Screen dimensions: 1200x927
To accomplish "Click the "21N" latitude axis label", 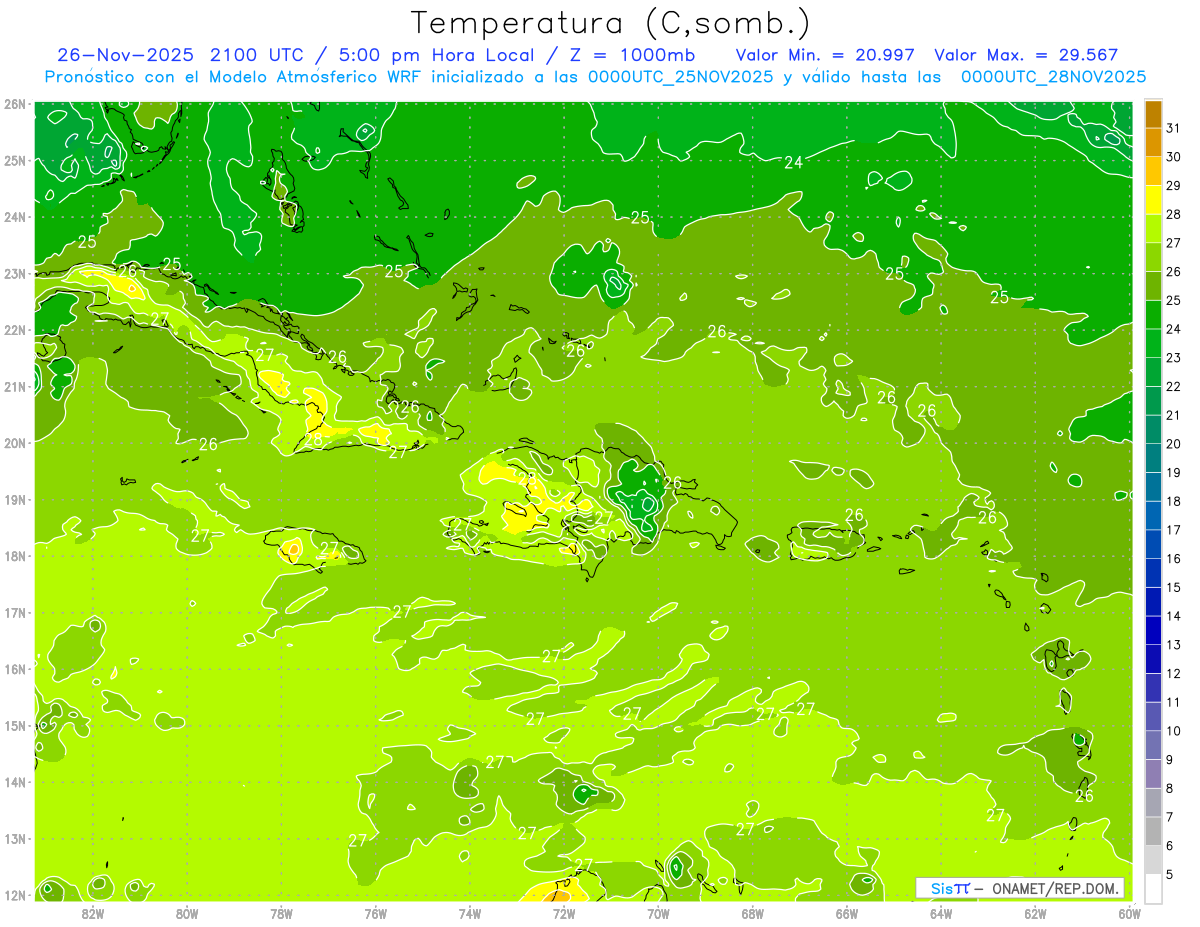I will [14, 387].
